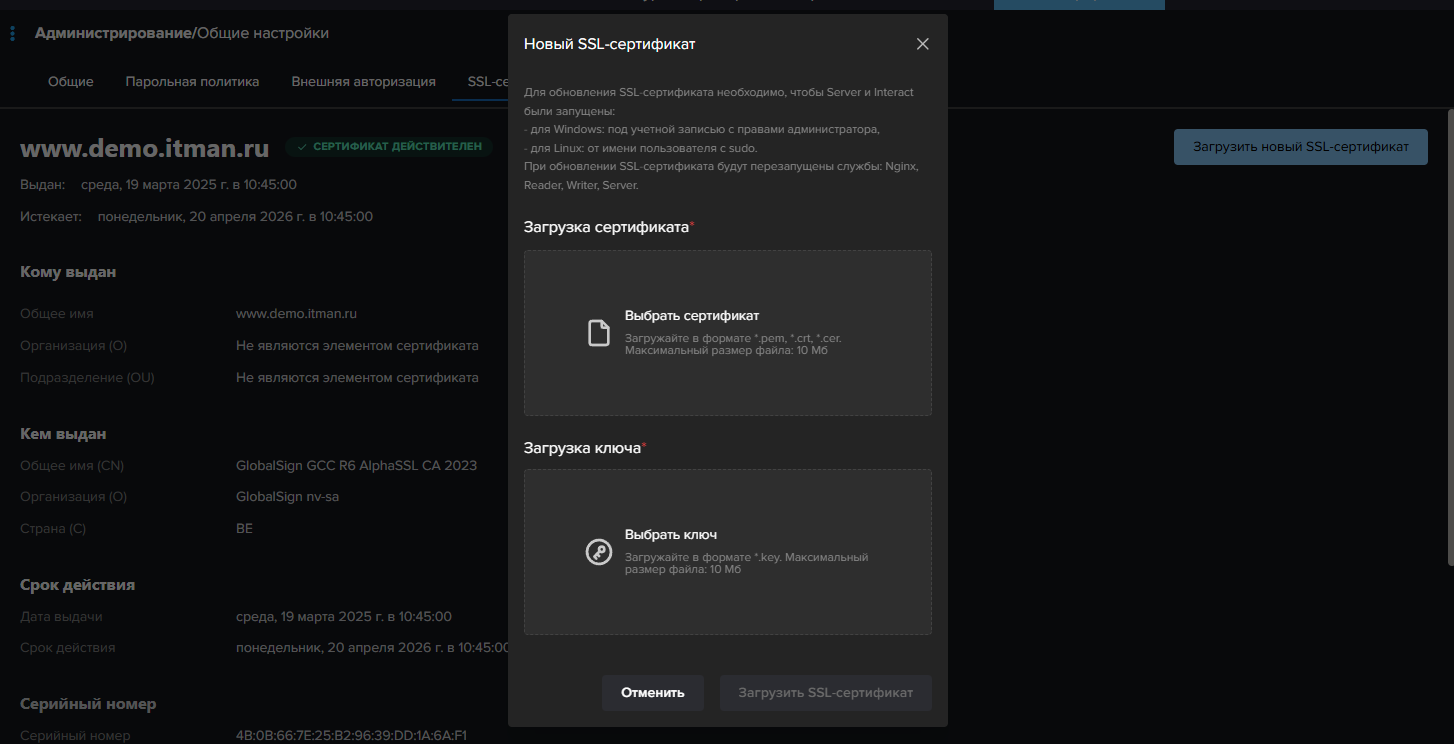Go to the Администрирование breadcrumb
Image resolution: width=1454 pixels, height=744 pixels.
113,34
